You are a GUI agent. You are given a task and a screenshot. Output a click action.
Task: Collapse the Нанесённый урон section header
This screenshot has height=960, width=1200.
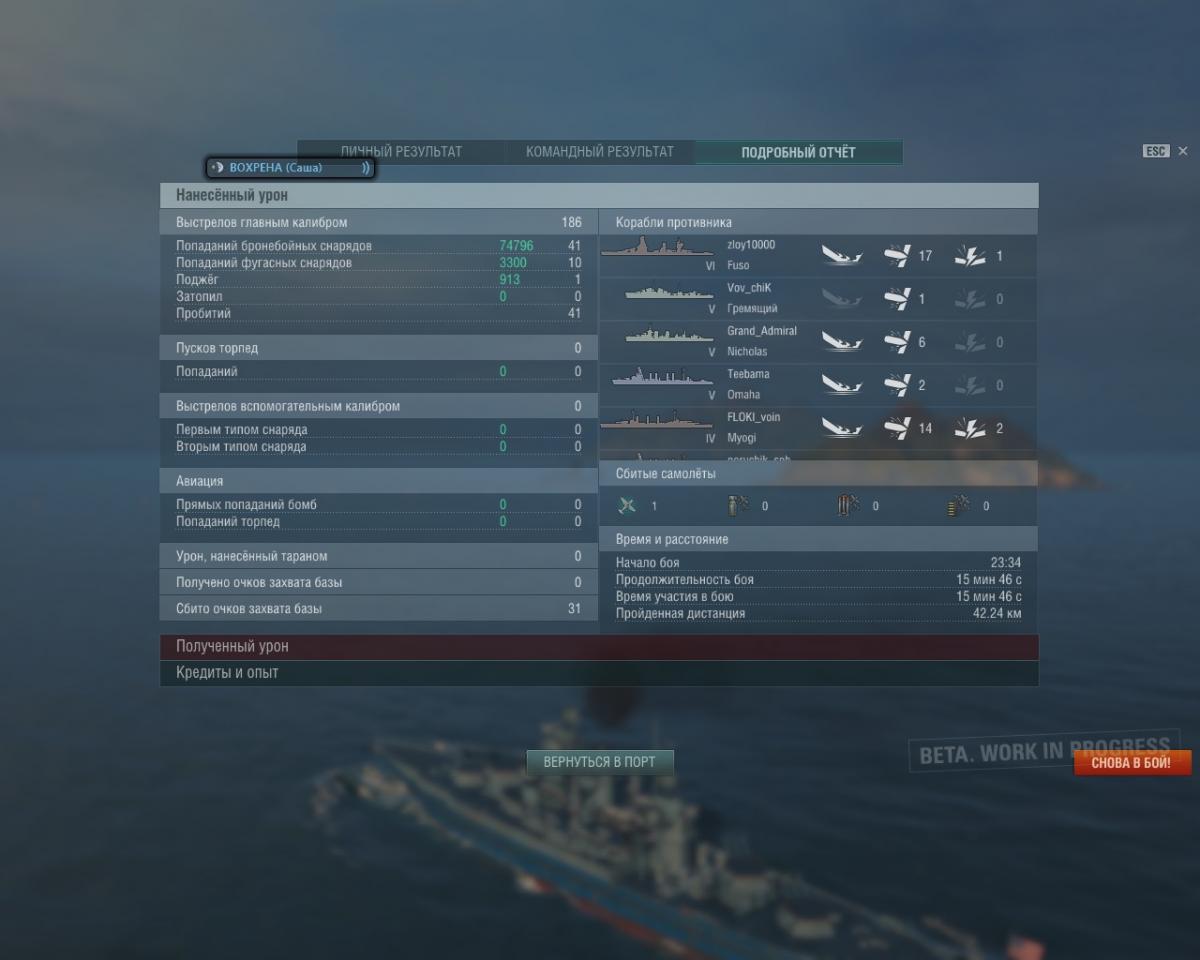pos(599,195)
